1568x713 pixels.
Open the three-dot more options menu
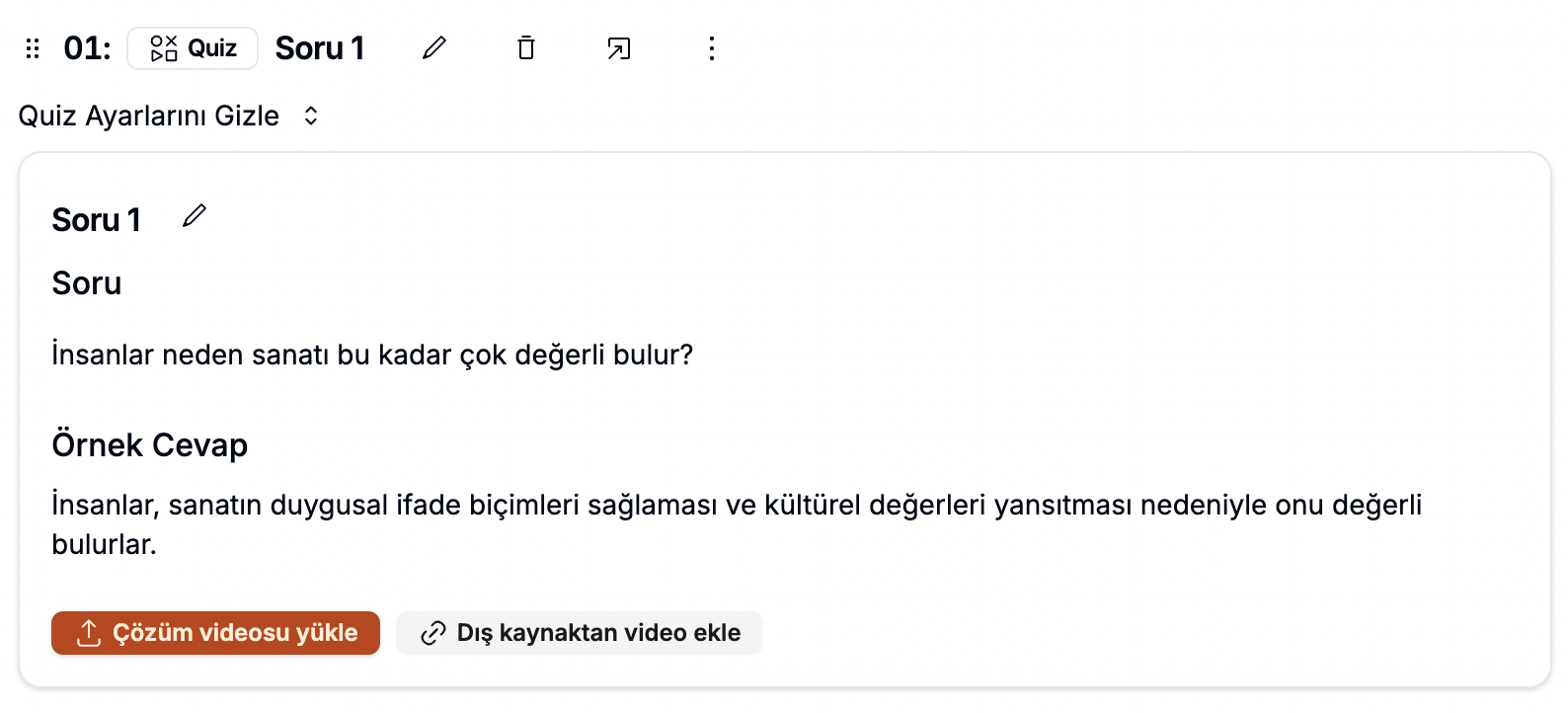point(712,48)
